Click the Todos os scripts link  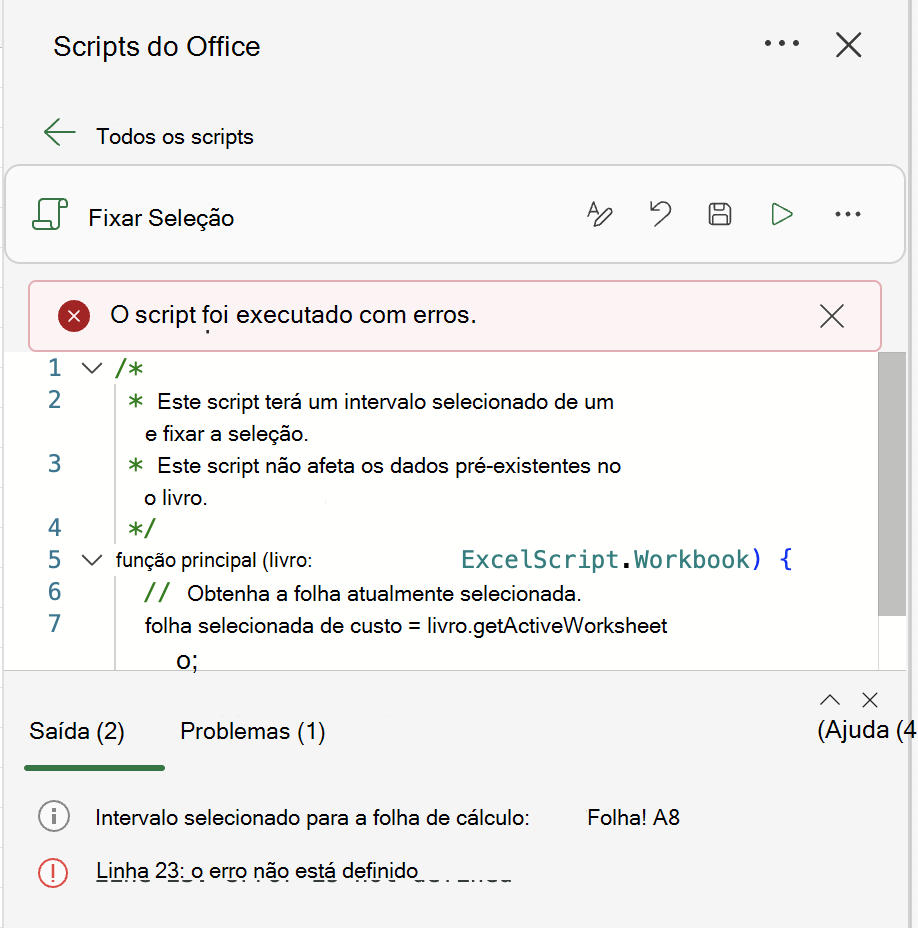coord(175,137)
